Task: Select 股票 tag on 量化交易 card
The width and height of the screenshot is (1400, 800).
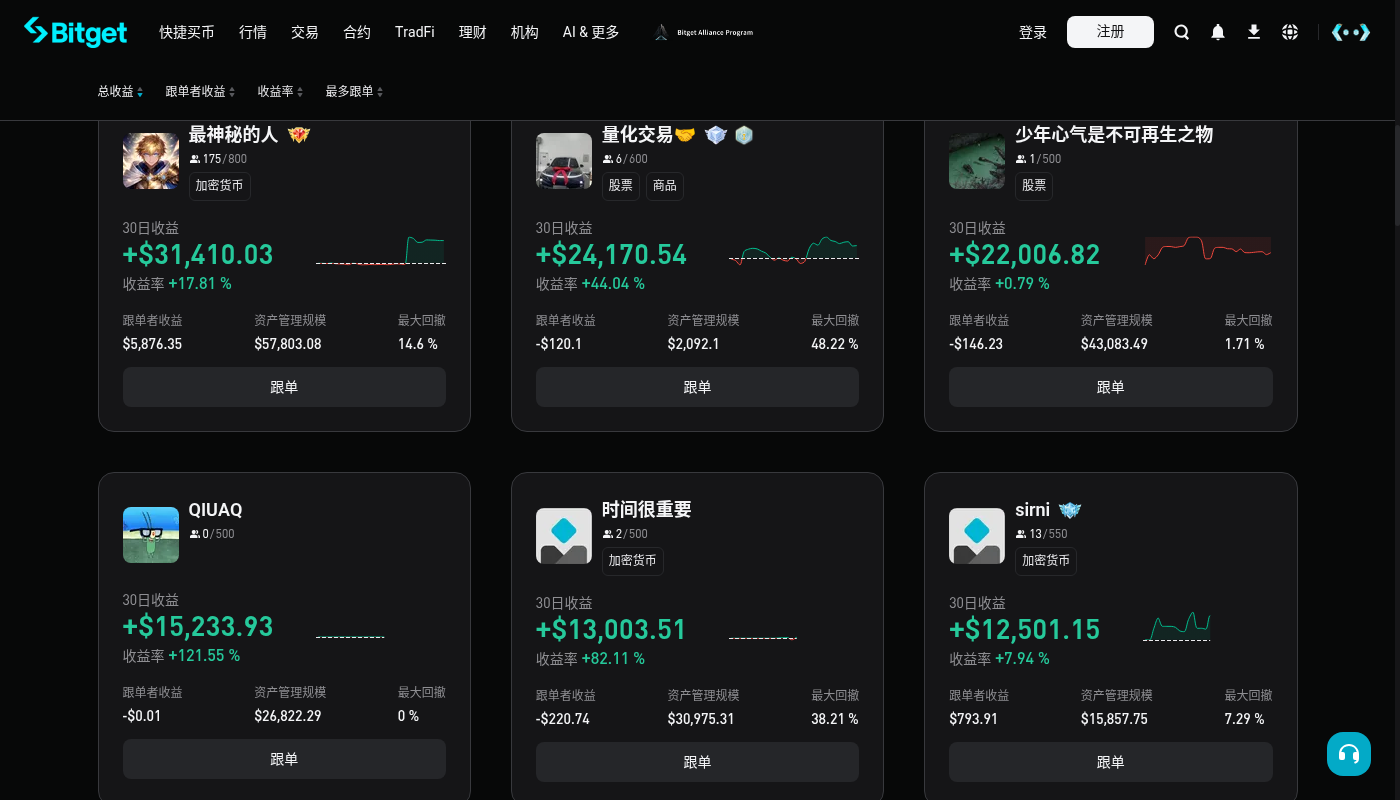Action: point(621,186)
